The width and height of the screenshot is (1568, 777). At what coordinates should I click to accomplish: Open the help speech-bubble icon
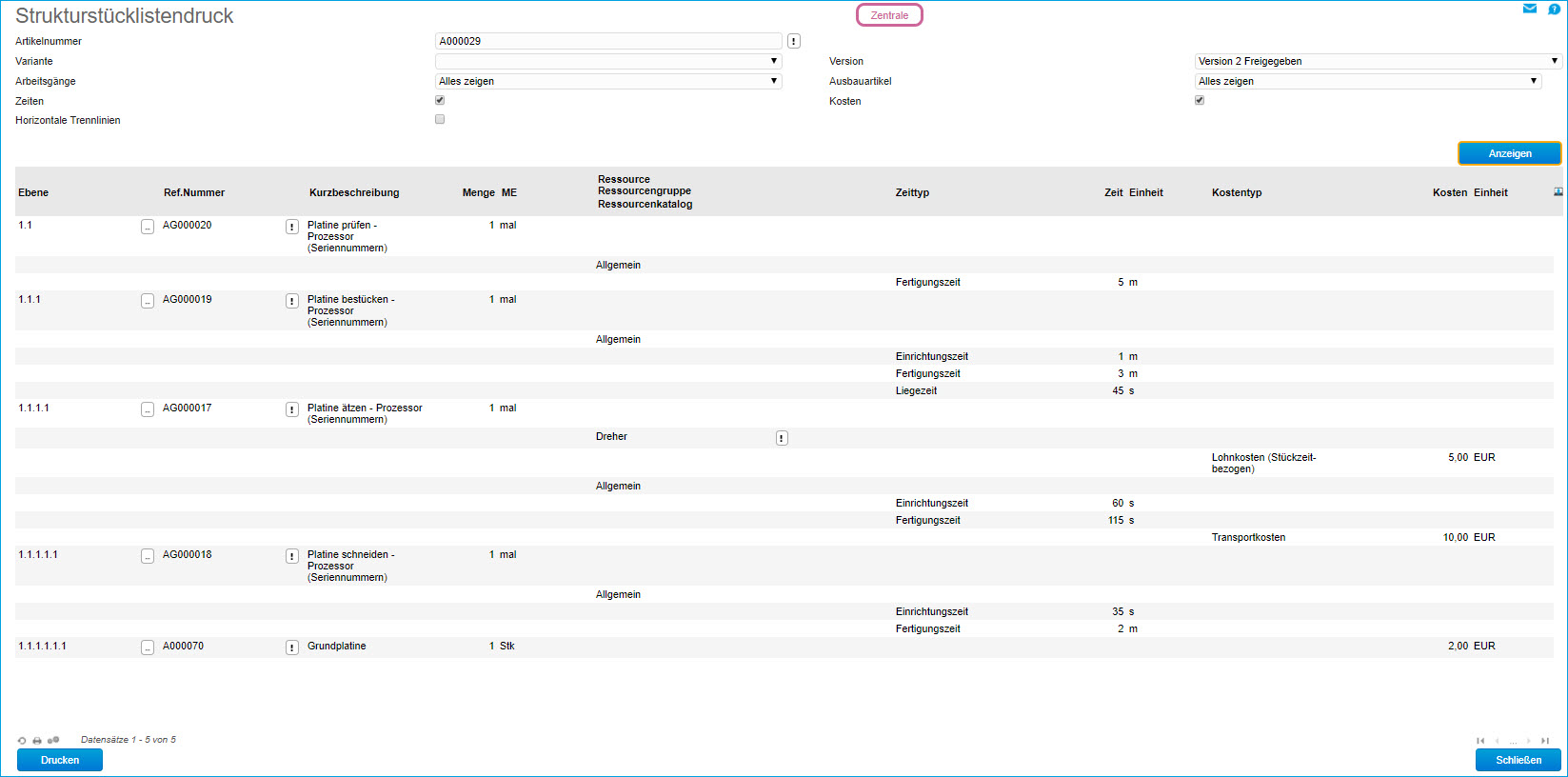(1554, 10)
